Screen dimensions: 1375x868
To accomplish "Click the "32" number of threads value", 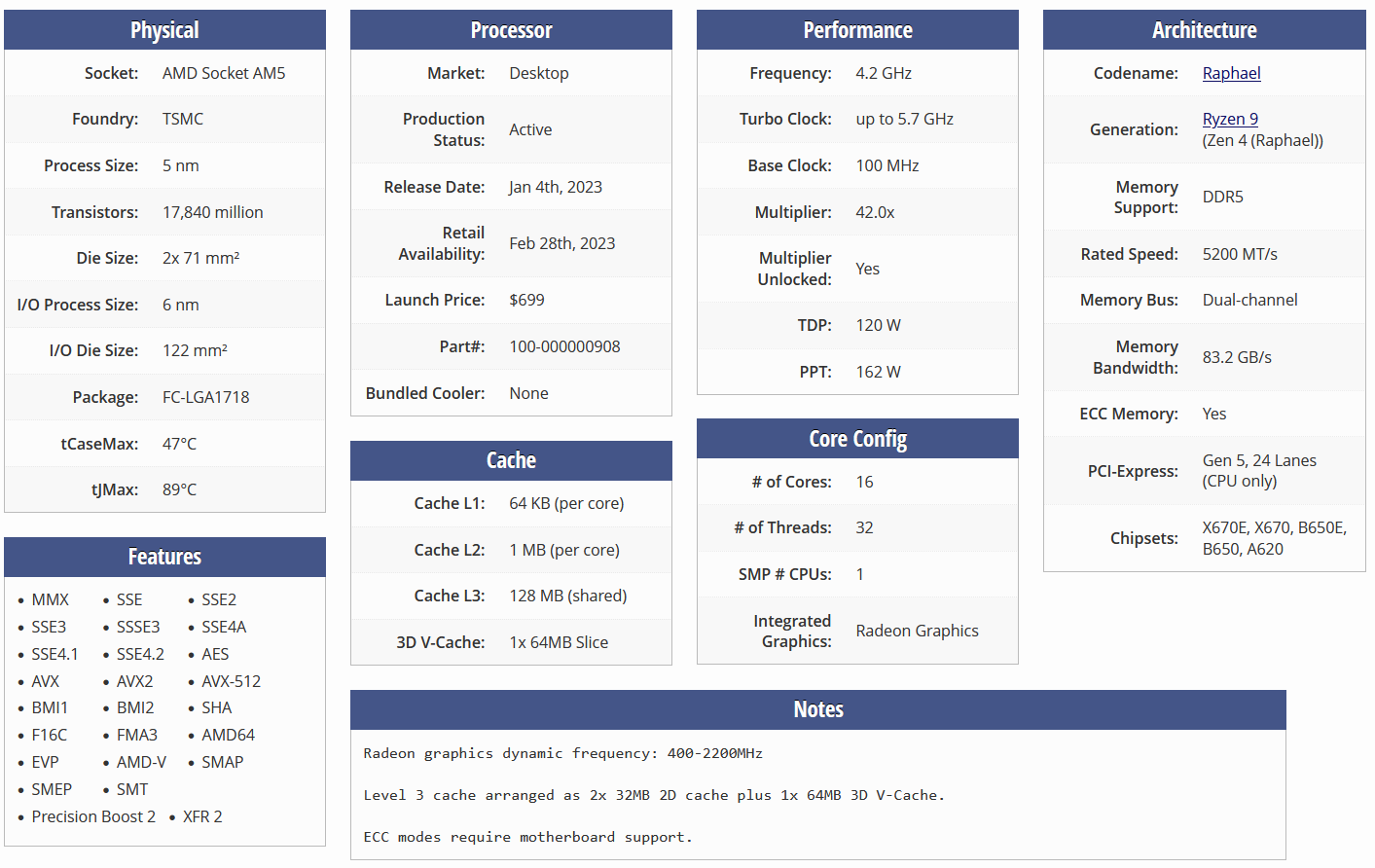I will (865, 527).
